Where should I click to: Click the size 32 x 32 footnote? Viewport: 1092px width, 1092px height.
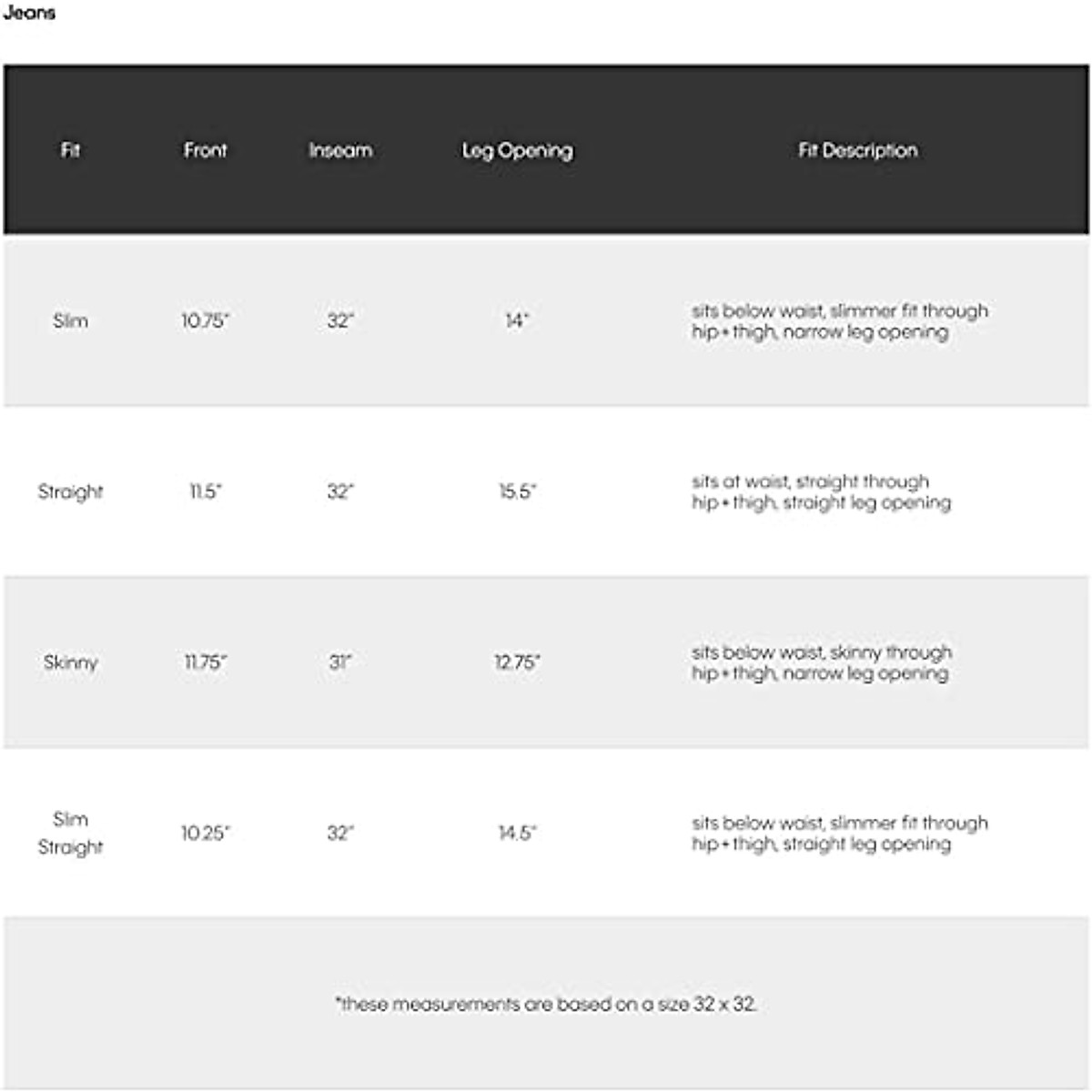pos(546,1004)
